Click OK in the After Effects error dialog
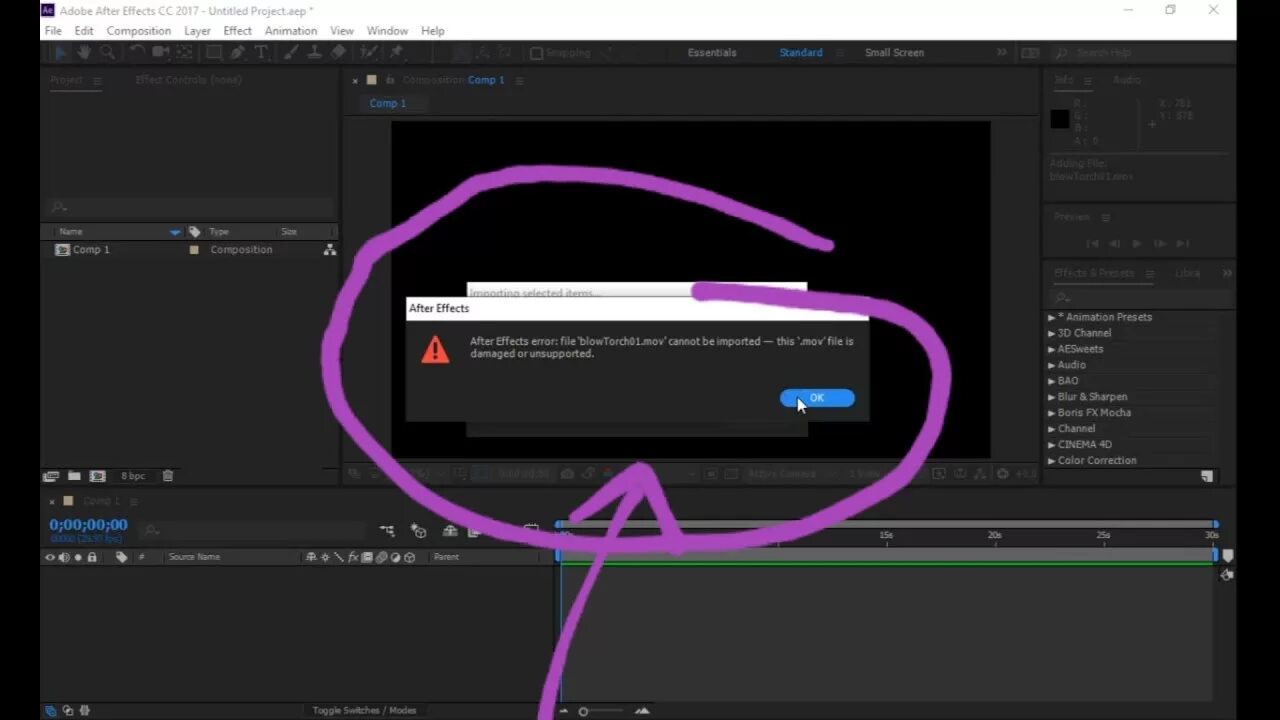Screen dimensions: 1280x720 coord(817,398)
